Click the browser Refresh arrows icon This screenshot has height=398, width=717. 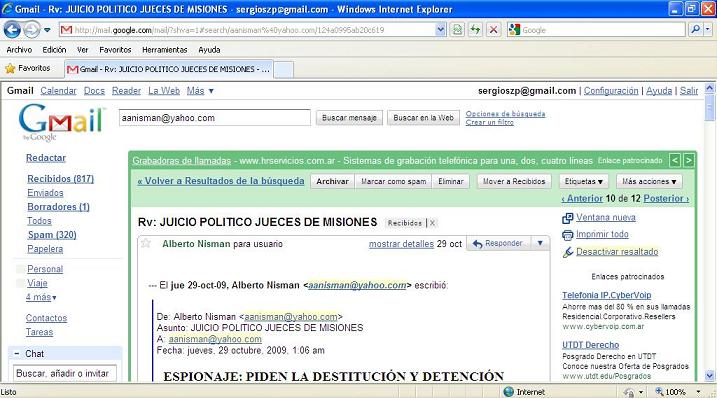[476, 30]
